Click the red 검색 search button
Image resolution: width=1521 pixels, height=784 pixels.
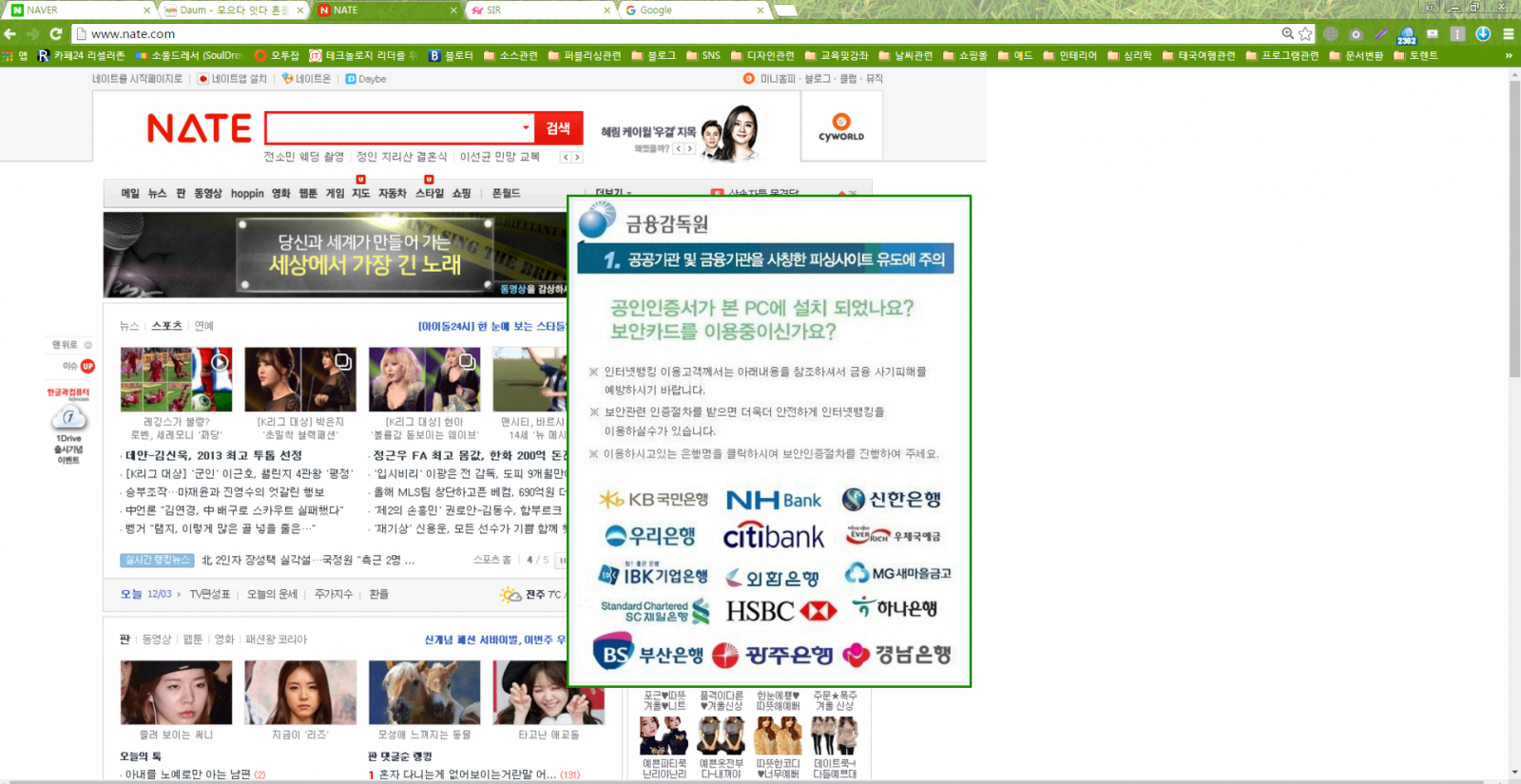point(558,128)
